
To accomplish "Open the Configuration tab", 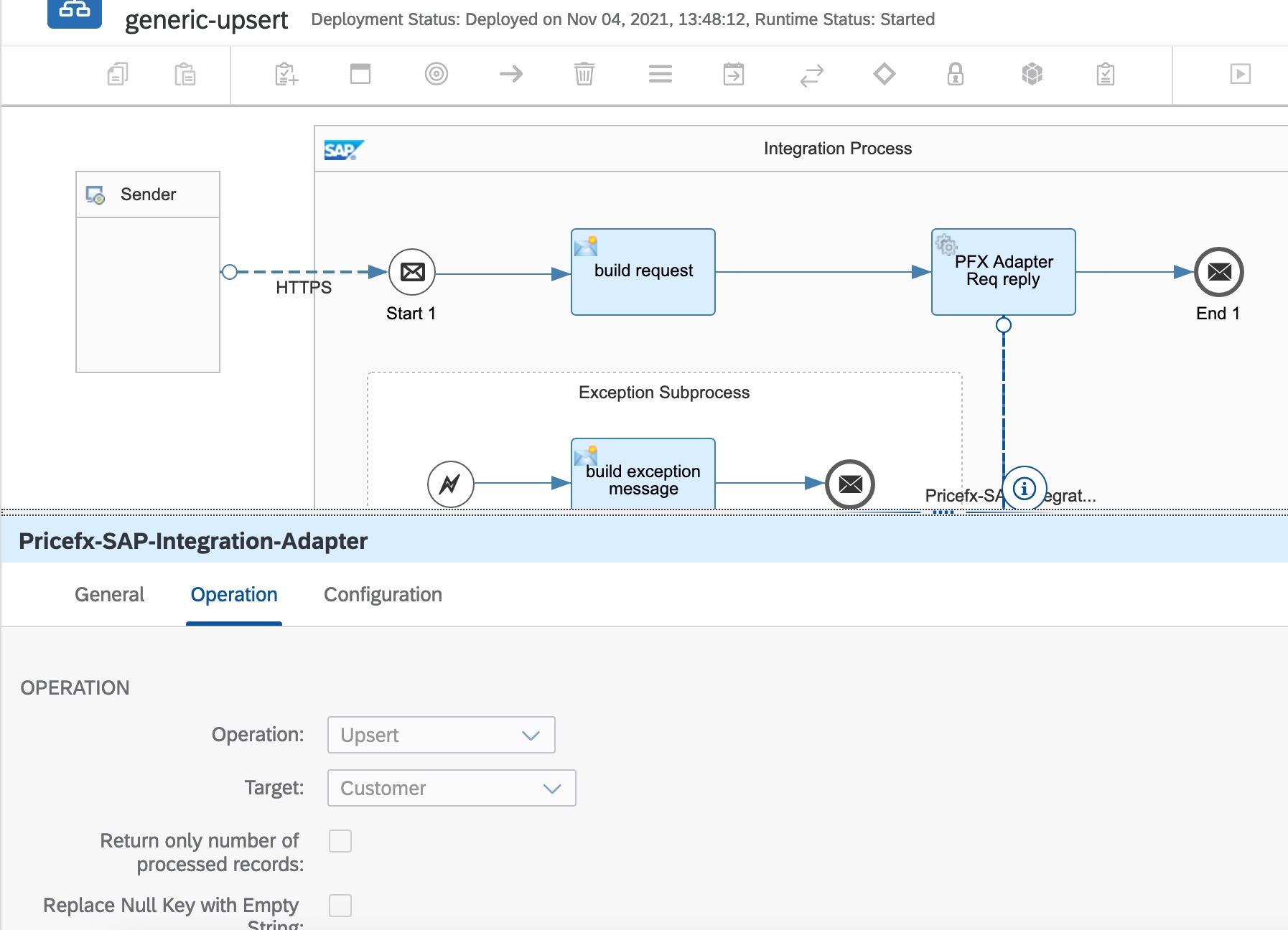I will click(x=382, y=594).
